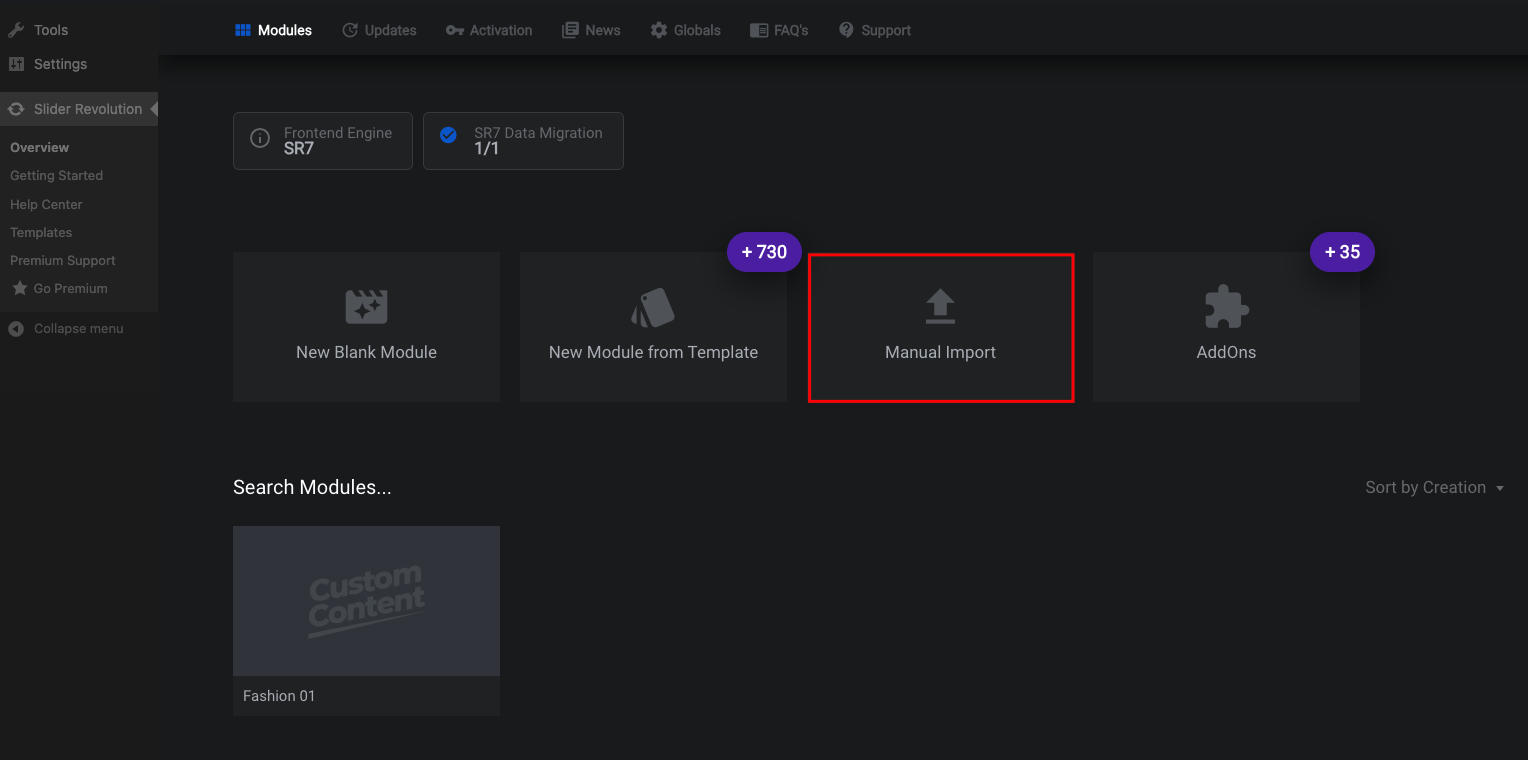Click the sparkle clapperboard New Blank Module icon

(x=366, y=306)
